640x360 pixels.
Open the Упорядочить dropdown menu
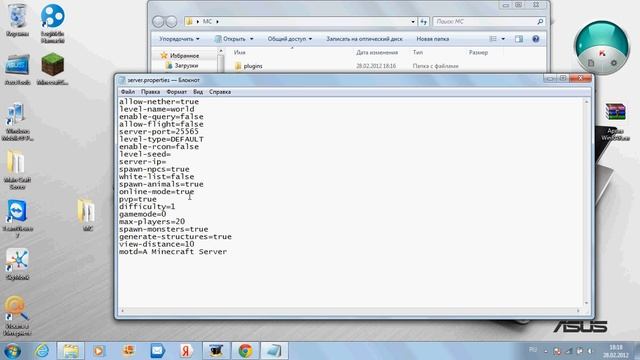click(x=179, y=39)
